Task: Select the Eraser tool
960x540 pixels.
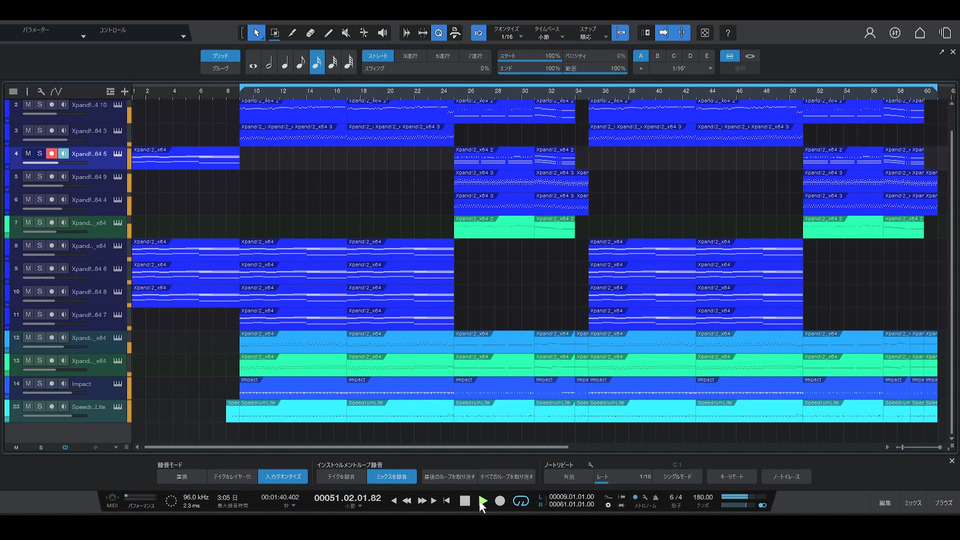Action: pos(310,33)
